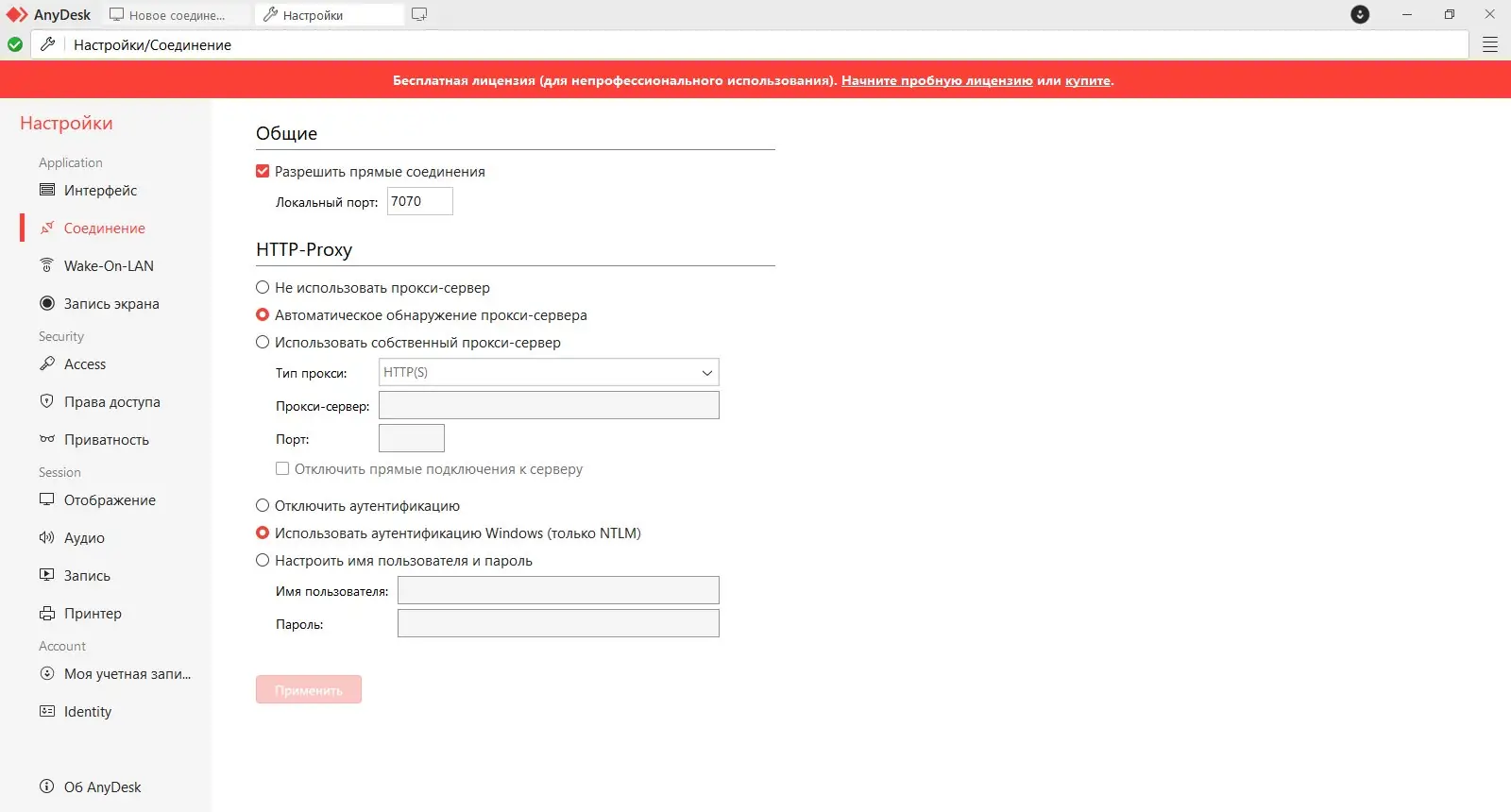Follow the Начните пробную лицензию link
Screen dimensions: 1511x812
click(937, 80)
